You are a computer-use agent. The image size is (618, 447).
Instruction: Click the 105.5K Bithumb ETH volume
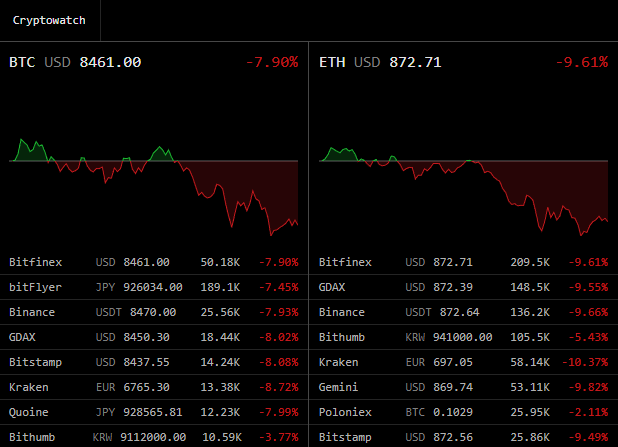coord(530,337)
